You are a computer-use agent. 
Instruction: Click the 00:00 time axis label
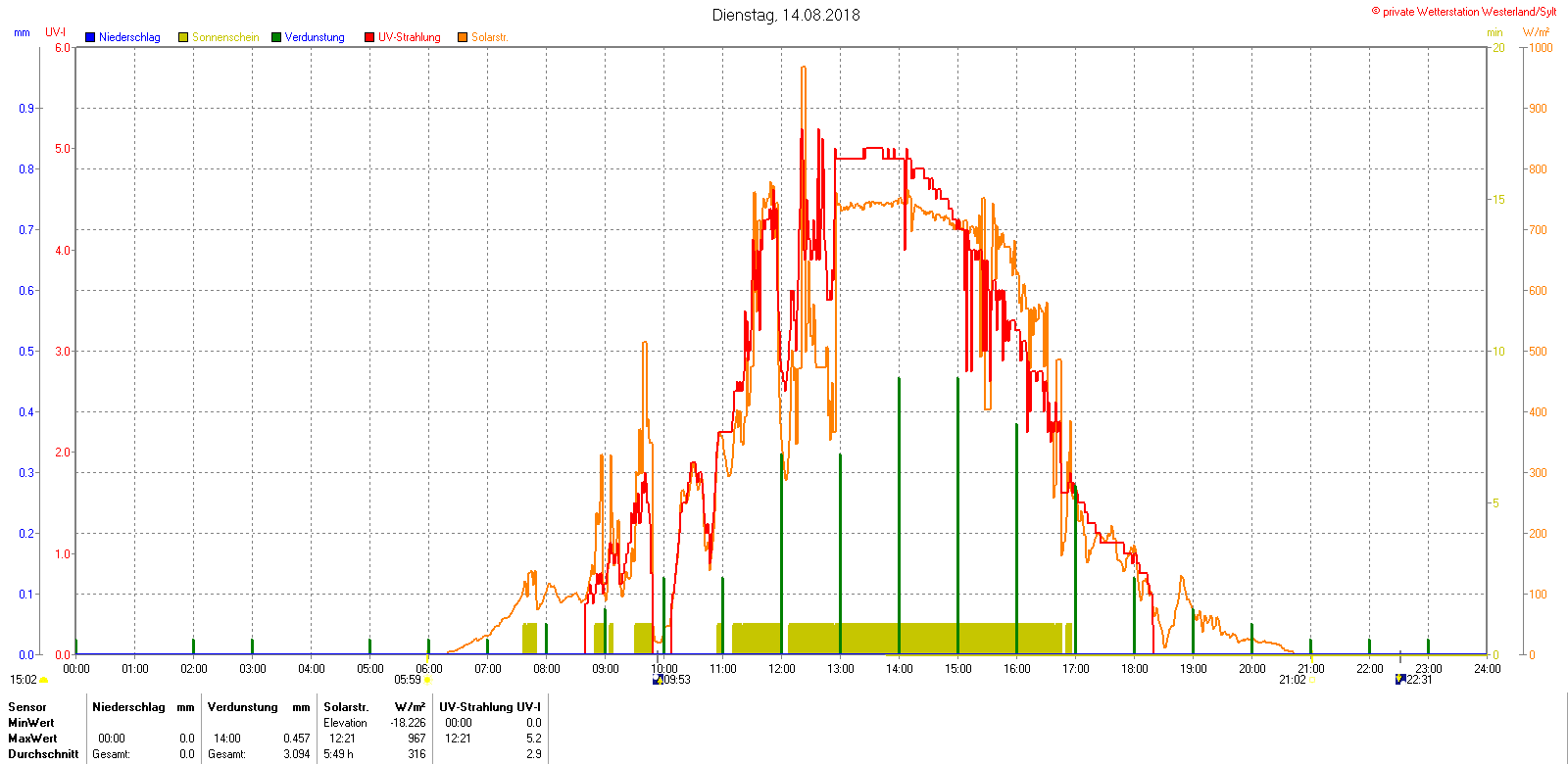[x=76, y=669]
